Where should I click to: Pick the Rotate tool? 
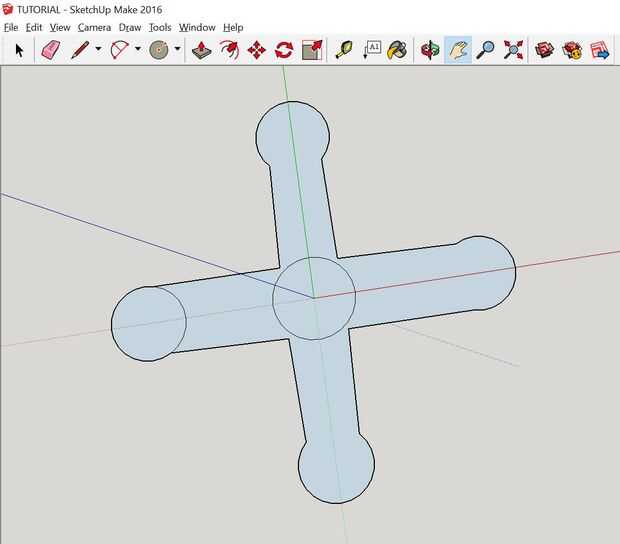[x=284, y=50]
